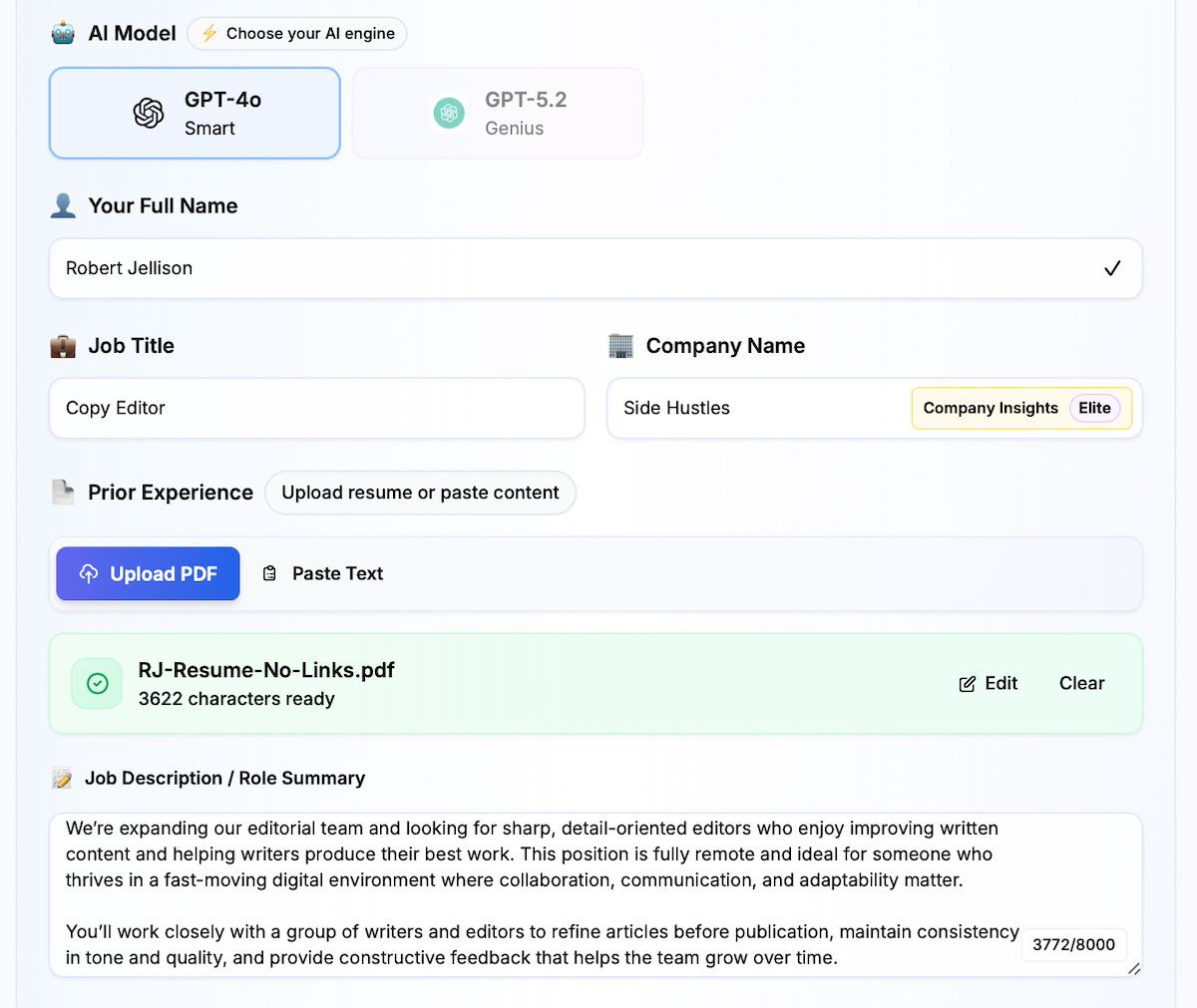Open the Company Insights button
1197x1008 pixels.
click(x=1021, y=408)
